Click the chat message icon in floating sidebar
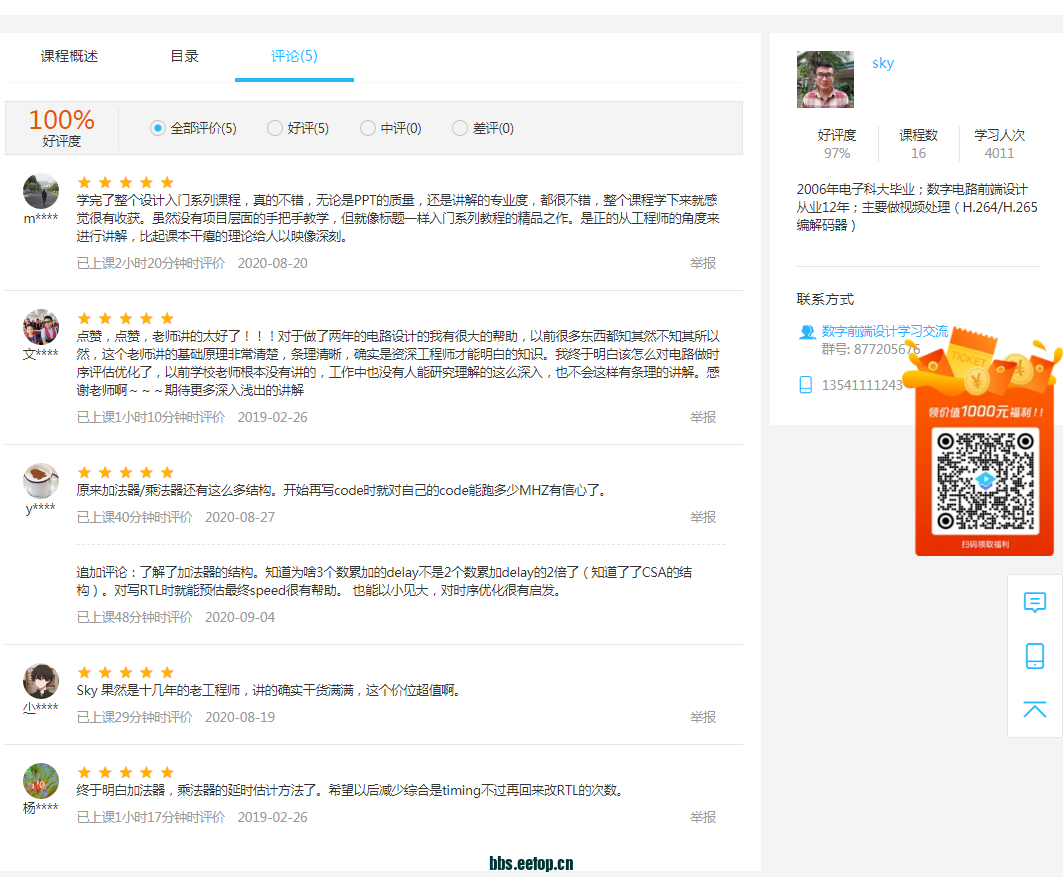Viewport: 1063px width, 877px height. click(1035, 602)
